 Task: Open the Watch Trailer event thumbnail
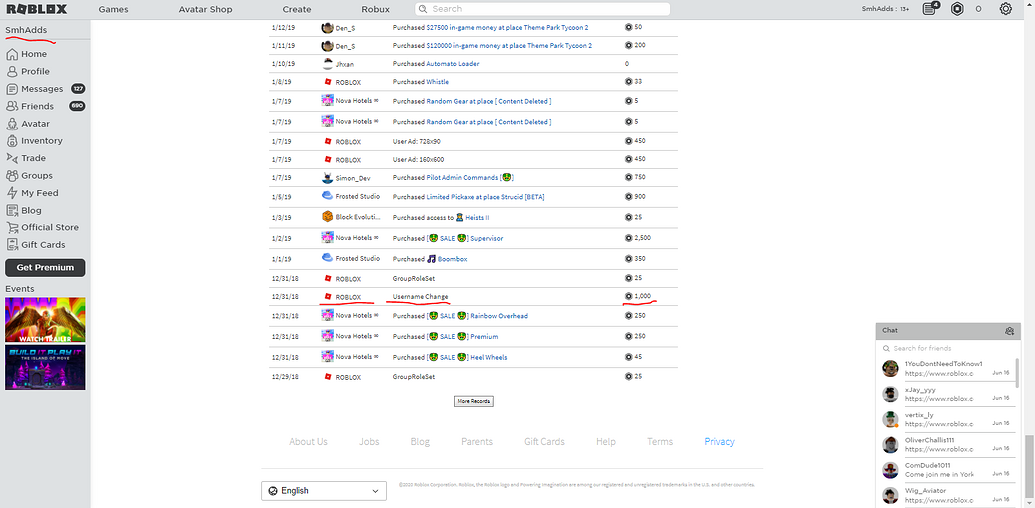pos(45,319)
